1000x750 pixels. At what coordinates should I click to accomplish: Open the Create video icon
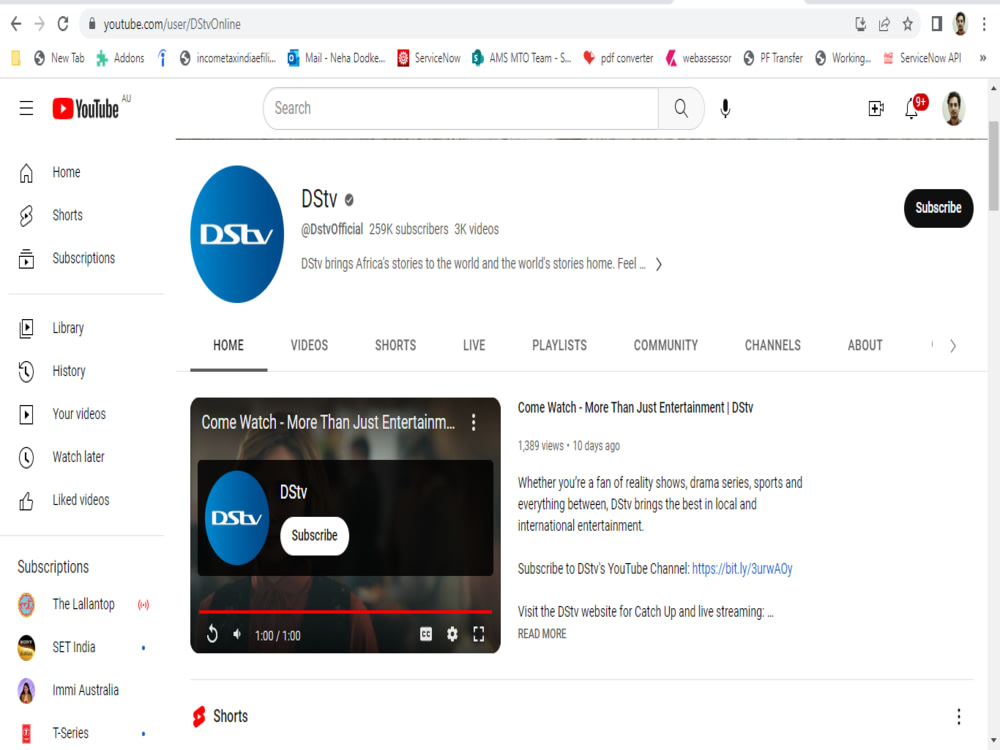pyautogui.click(x=876, y=108)
